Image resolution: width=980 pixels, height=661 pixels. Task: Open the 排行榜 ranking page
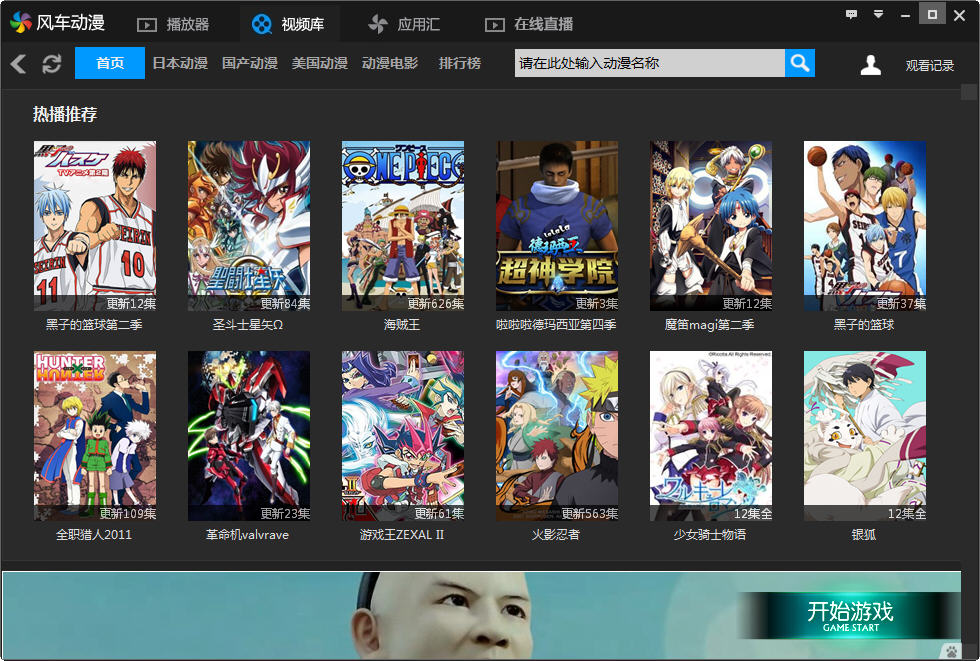tap(460, 63)
